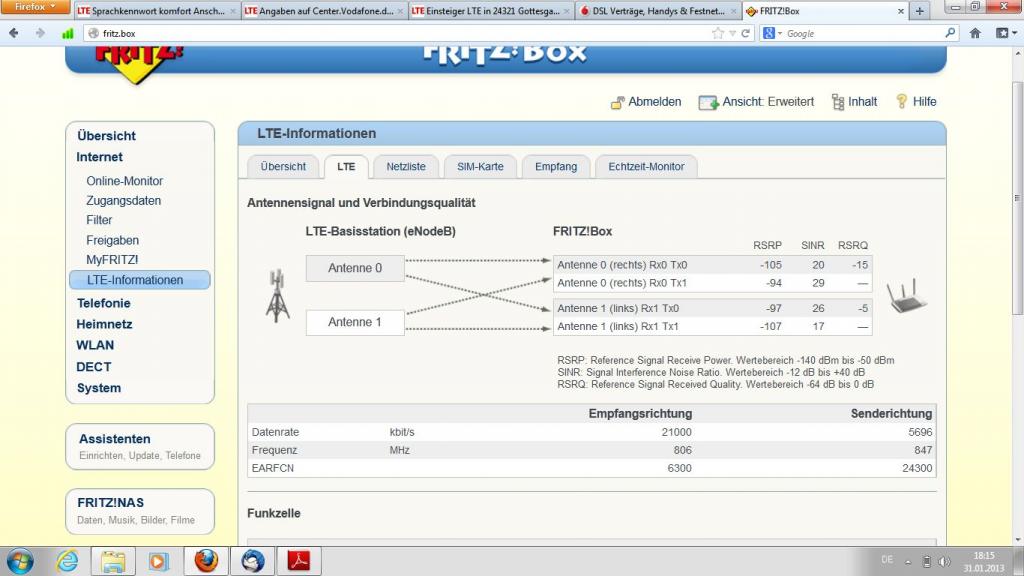Click the LTE base station tower icon
This screenshot has width=1024, height=576.
pyautogui.click(x=278, y=296)
